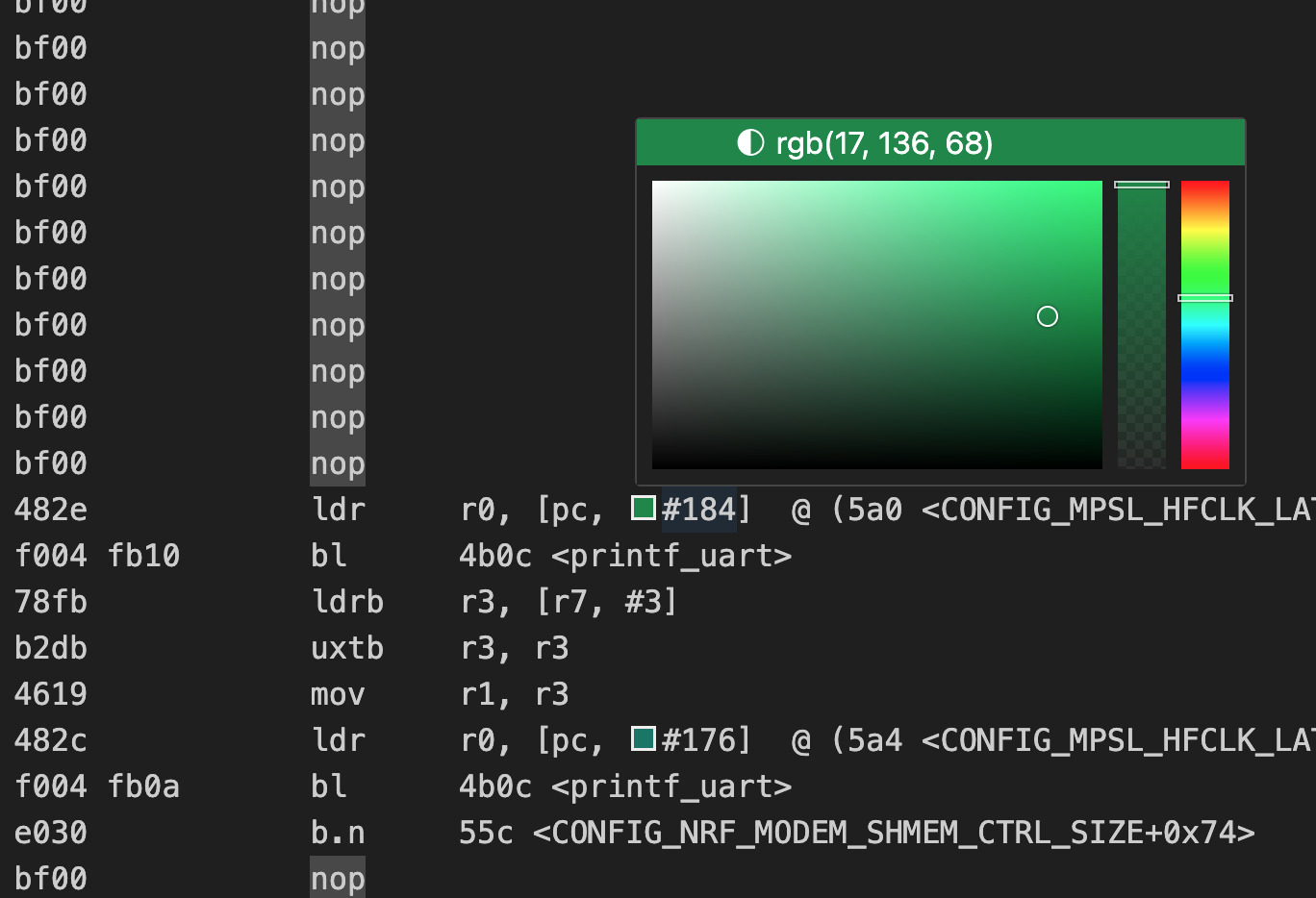Image resolution: width=1316 pixels, height=898 pixels.
Task: Click the highlighted #184 operand text
Action: [x=698, y=510]
